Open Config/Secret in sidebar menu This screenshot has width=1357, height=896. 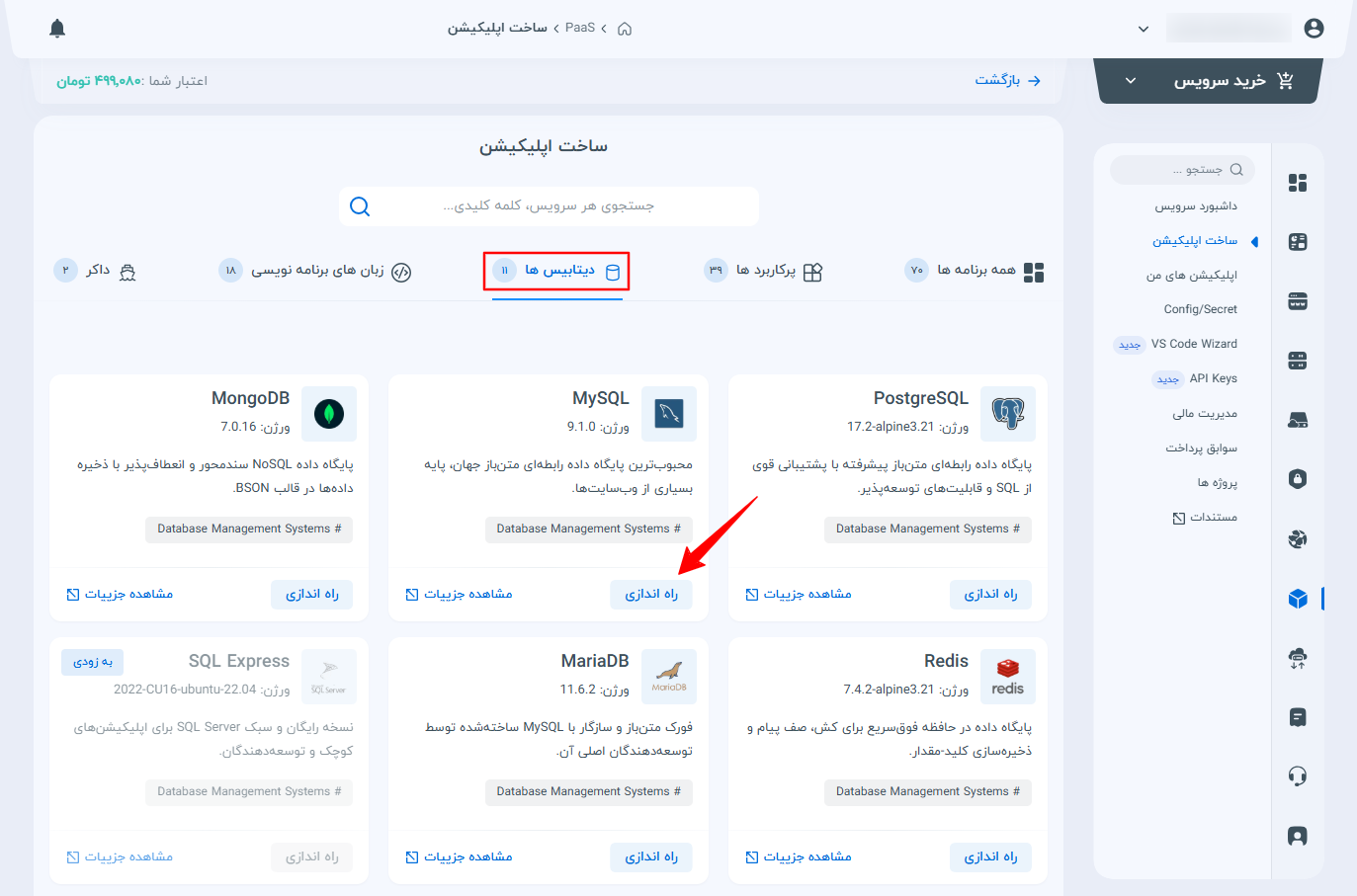[x=1201, y=309]
